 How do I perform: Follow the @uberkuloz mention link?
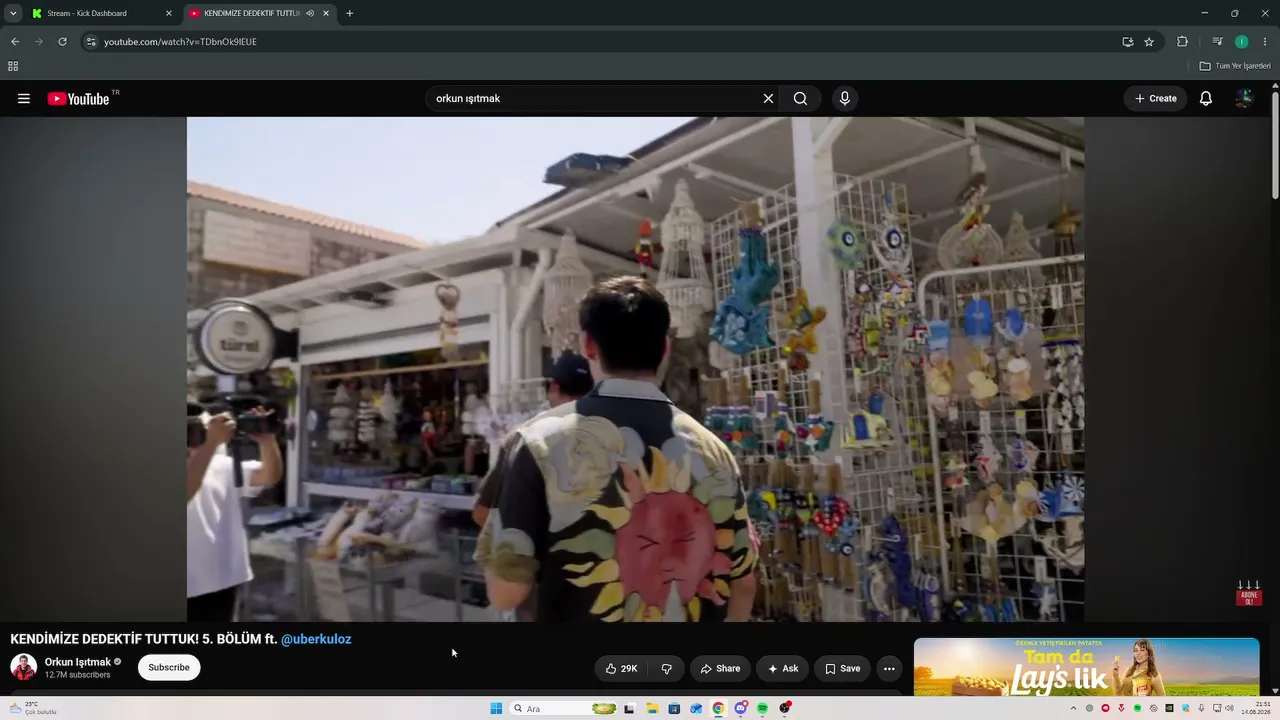click(316, 639)
